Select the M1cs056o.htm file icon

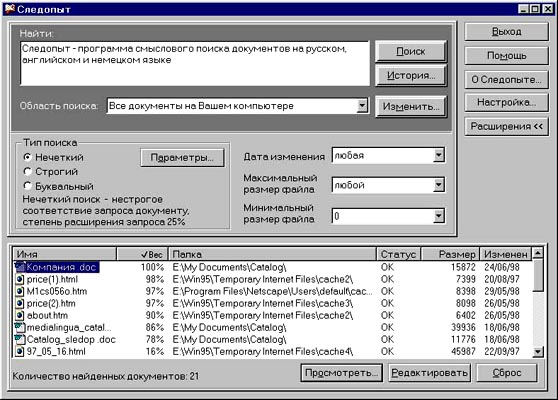click(x=20, y=291)
